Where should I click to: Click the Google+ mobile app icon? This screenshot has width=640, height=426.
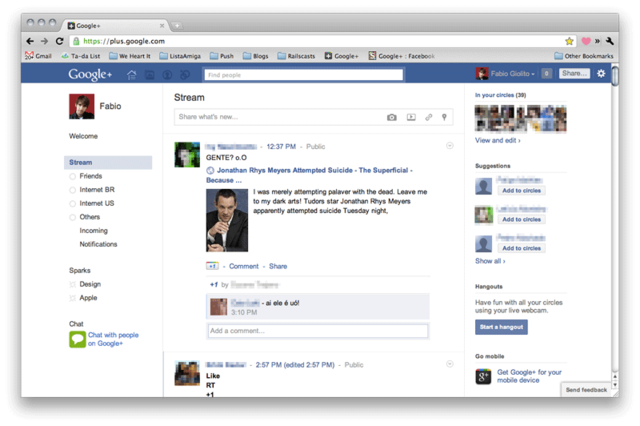click(483, 376)
